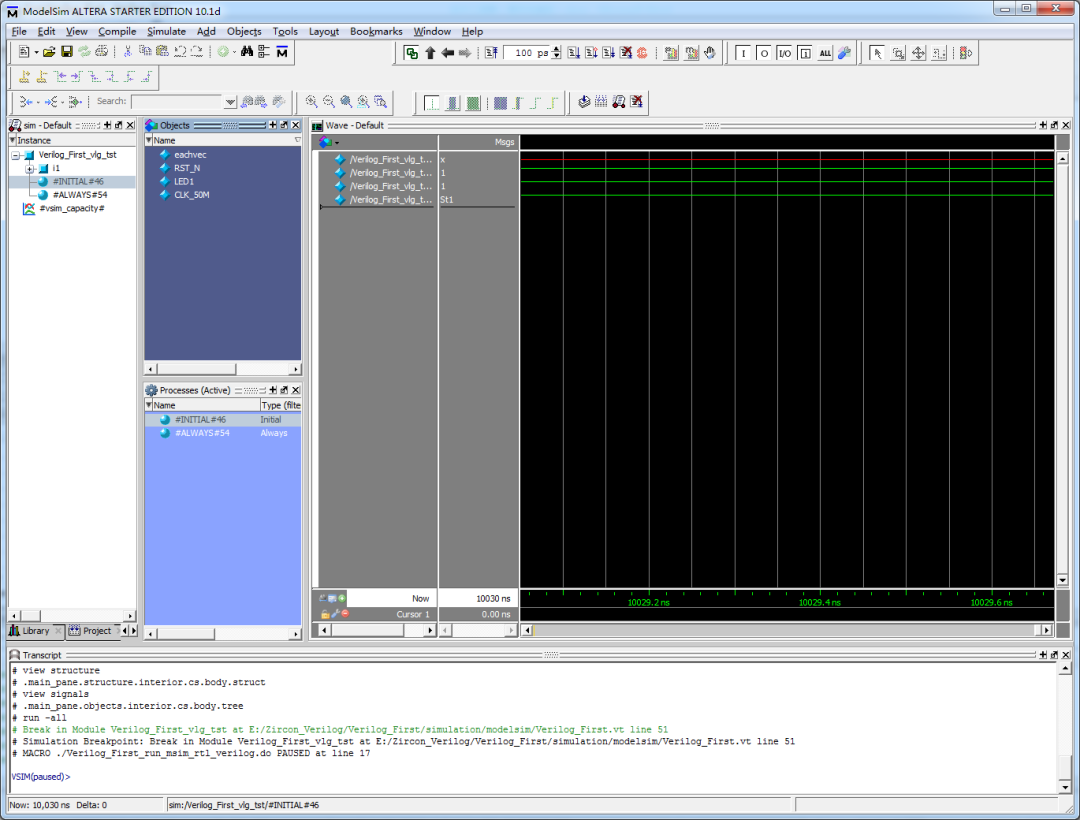
Task: Select the CLK_50M signal in Objects
Action: [x=191, y=195]
